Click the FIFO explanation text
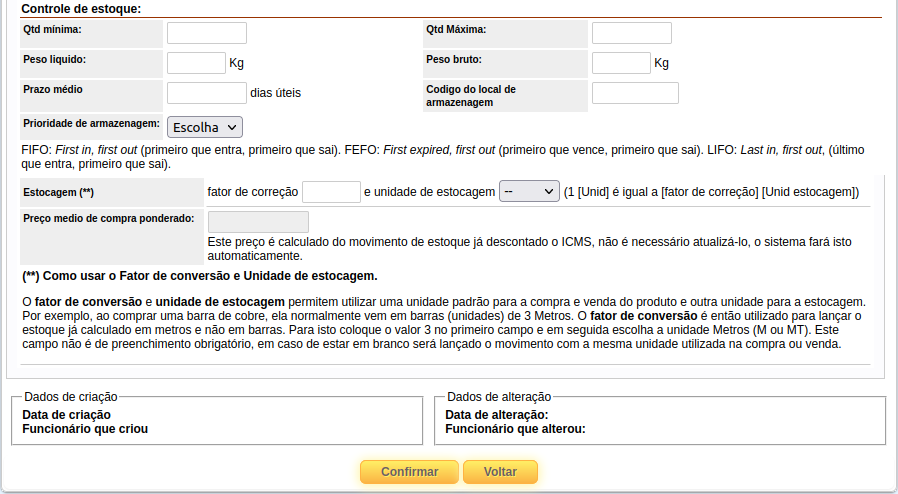The height and width of the screenshot is (494, 898). pos(440,155)
